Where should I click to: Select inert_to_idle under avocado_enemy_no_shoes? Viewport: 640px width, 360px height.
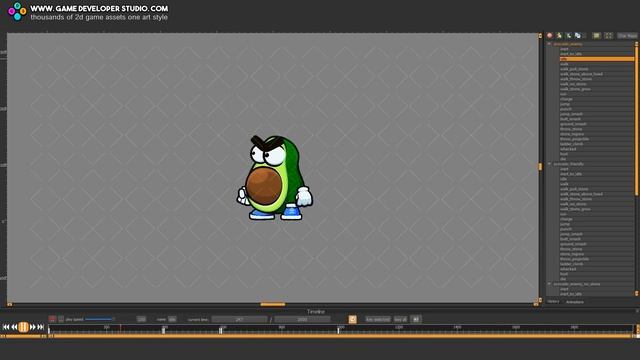(x=597, y=294)
